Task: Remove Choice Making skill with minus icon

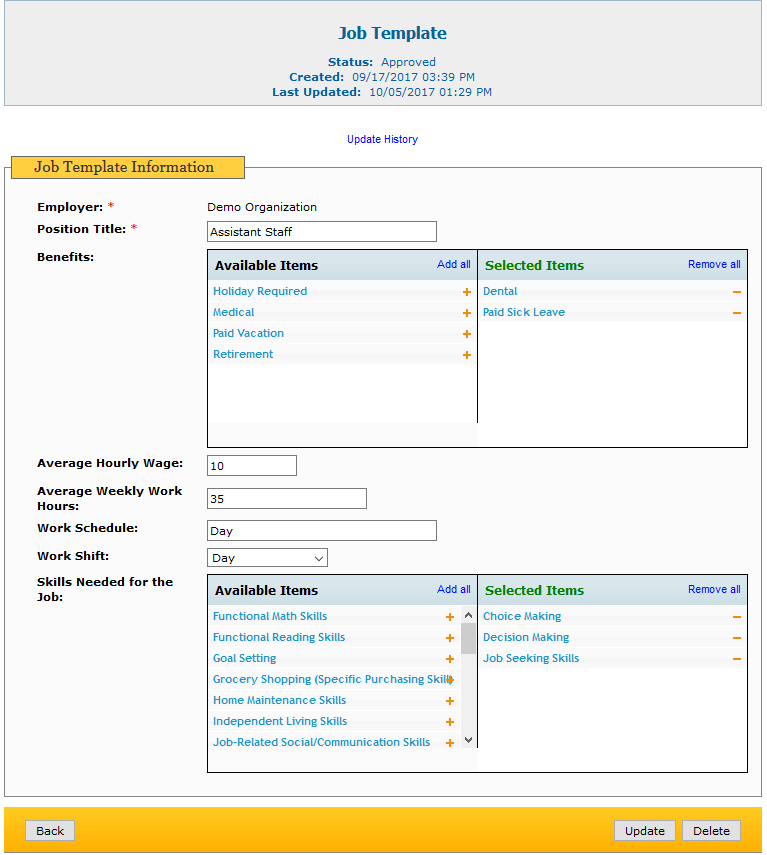Action: pyautogui.click(x=736, y=617)
